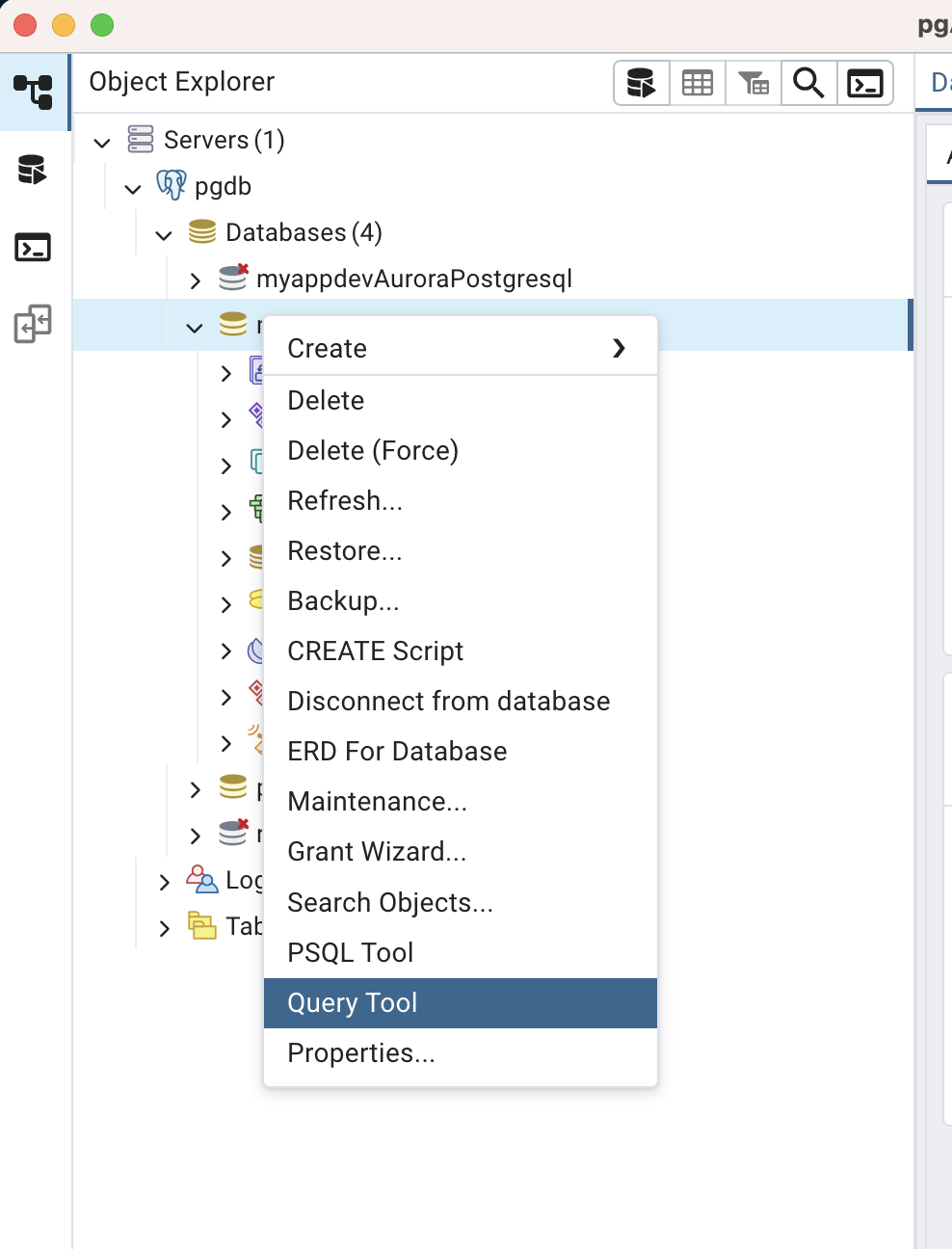Image resolution: width=952 pixels, height=1249 pixels.
Task: Select Query Tool in the context menu
Action: click(461, 1003)
